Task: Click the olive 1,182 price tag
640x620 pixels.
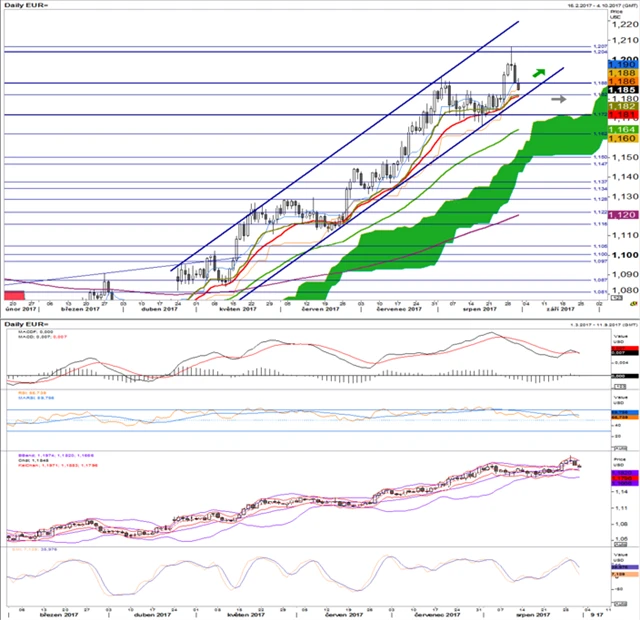Action: coord(623,106)
